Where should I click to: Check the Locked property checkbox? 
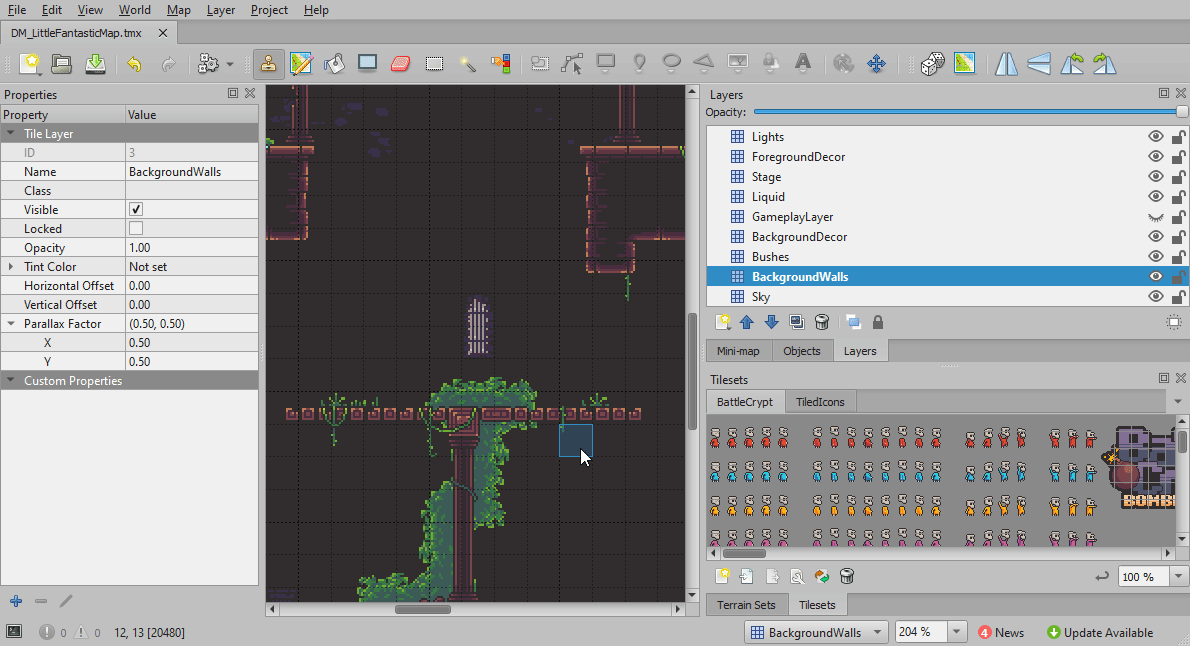point(136,229)
